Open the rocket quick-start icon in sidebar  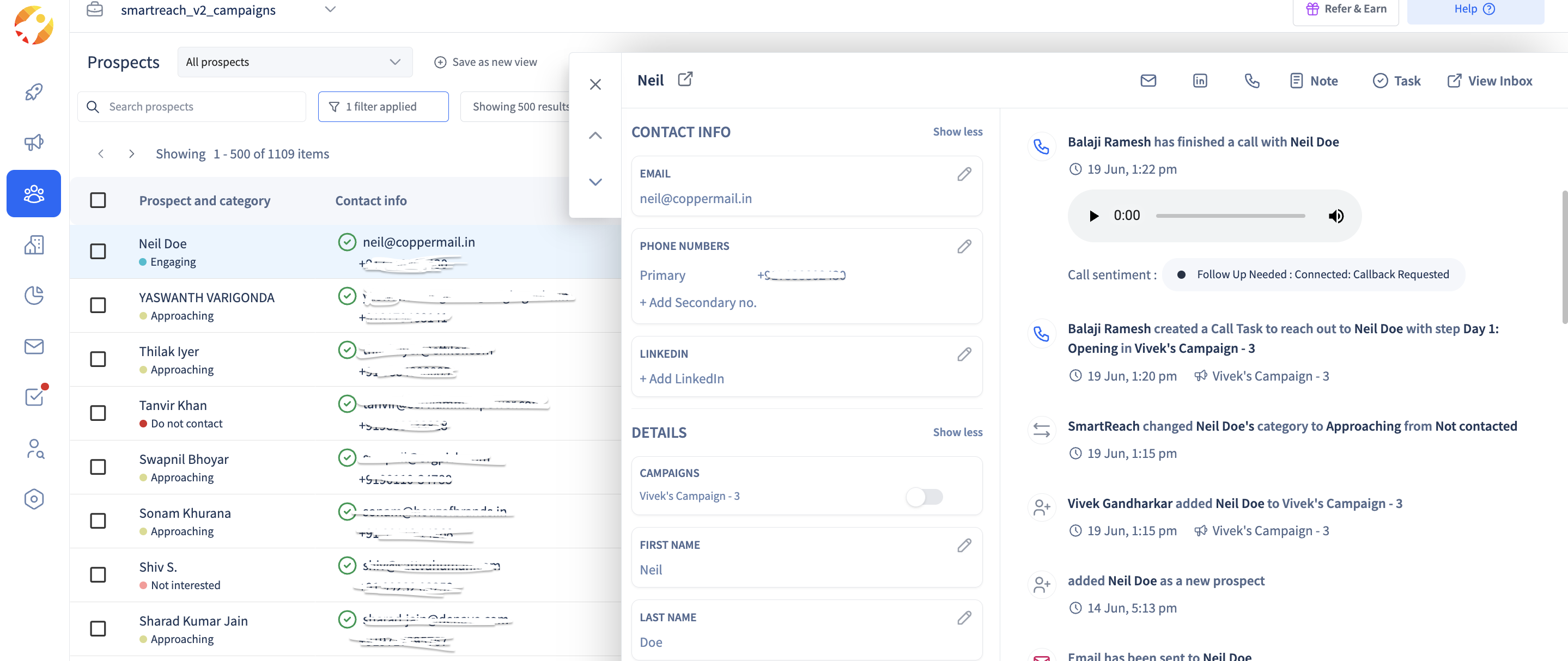tap(33, 92)
